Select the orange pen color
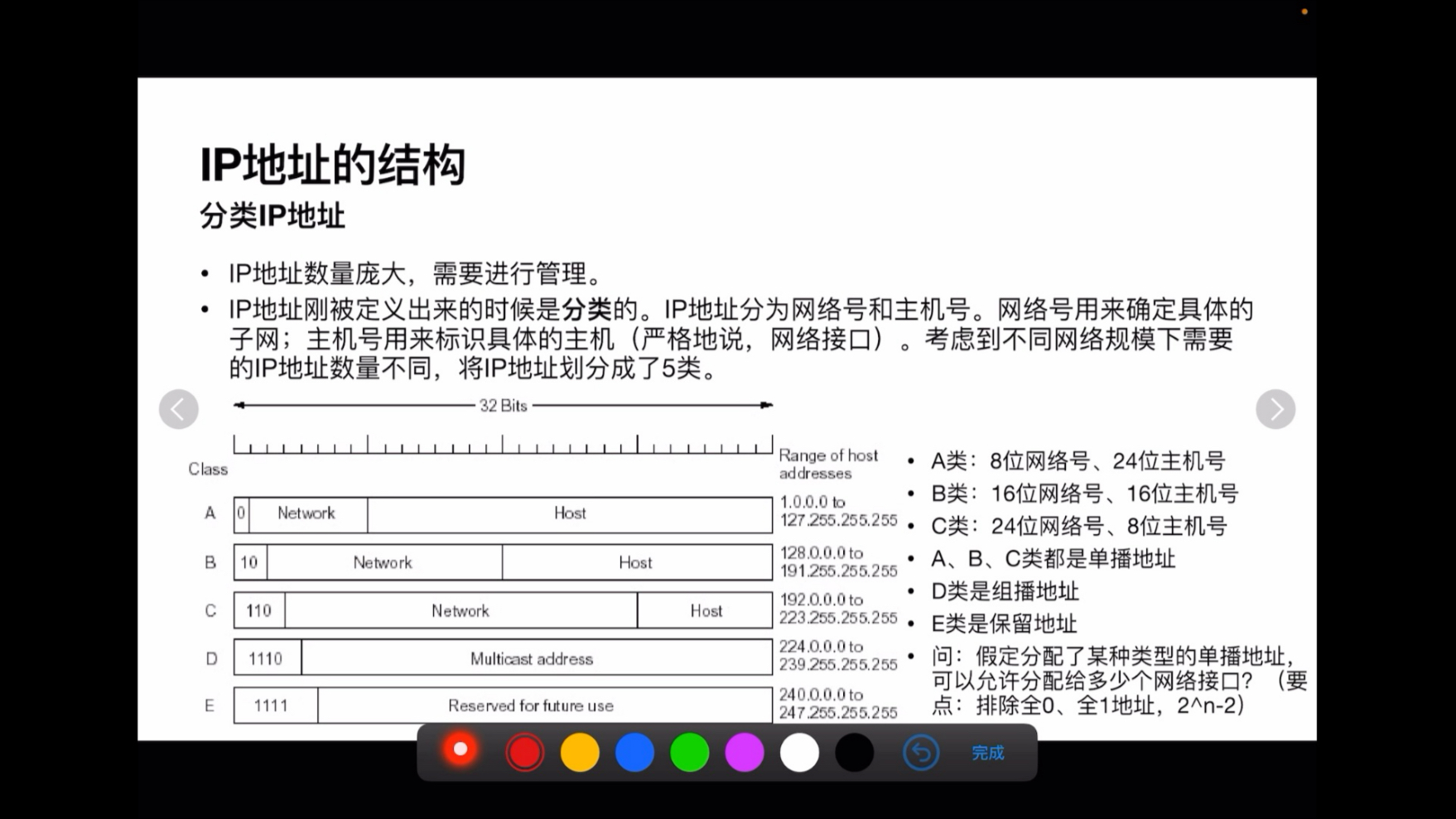 click(580, 752)
